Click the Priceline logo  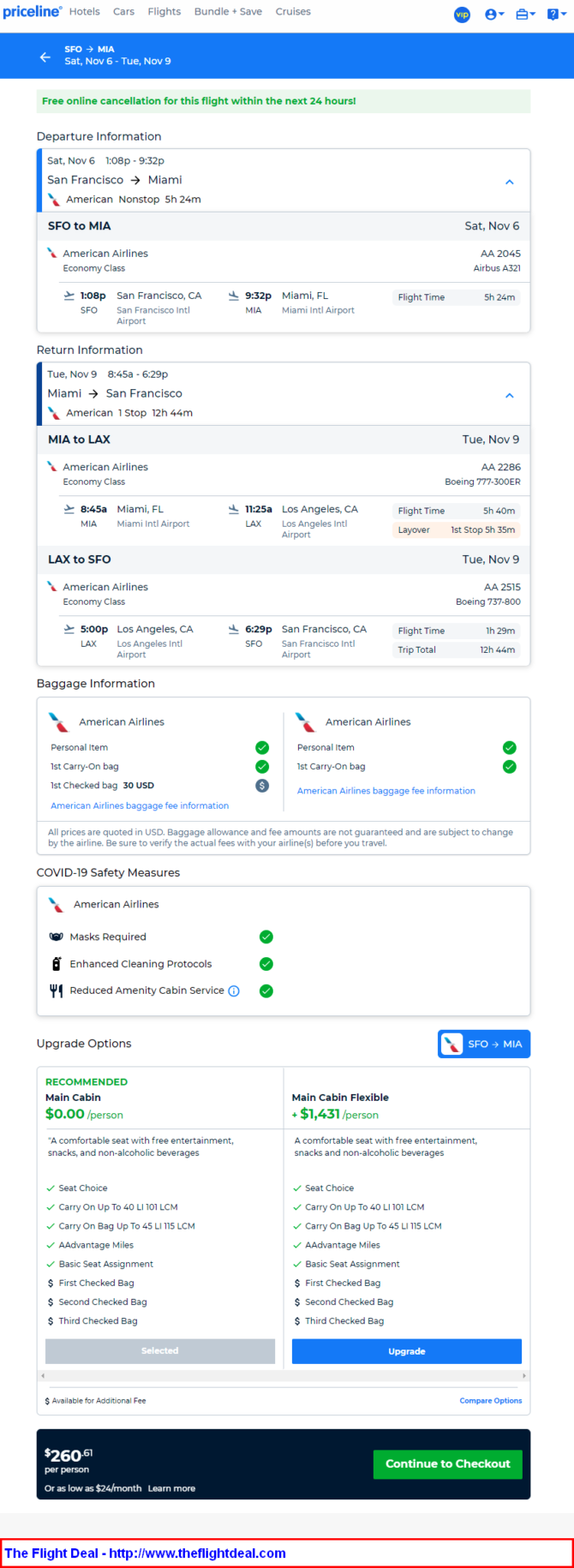(x=32, y=12)
